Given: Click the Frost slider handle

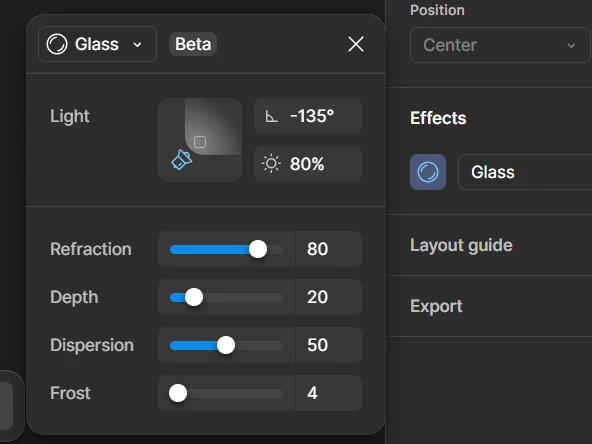Looking at the screenshot, I should click(178, 393).
